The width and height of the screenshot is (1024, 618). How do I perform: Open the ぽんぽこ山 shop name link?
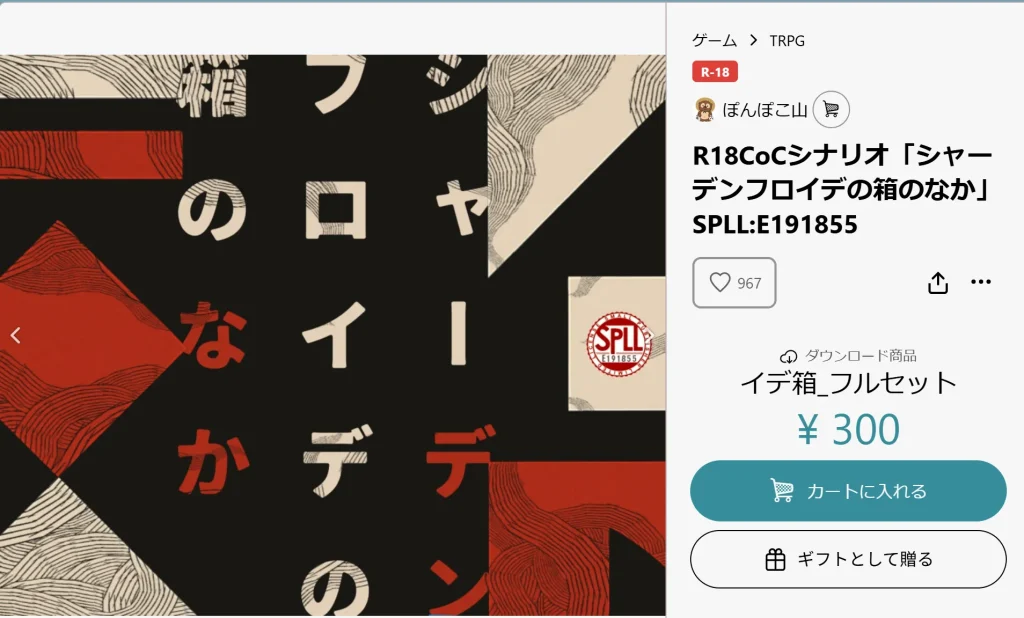[x=765, y=109]
